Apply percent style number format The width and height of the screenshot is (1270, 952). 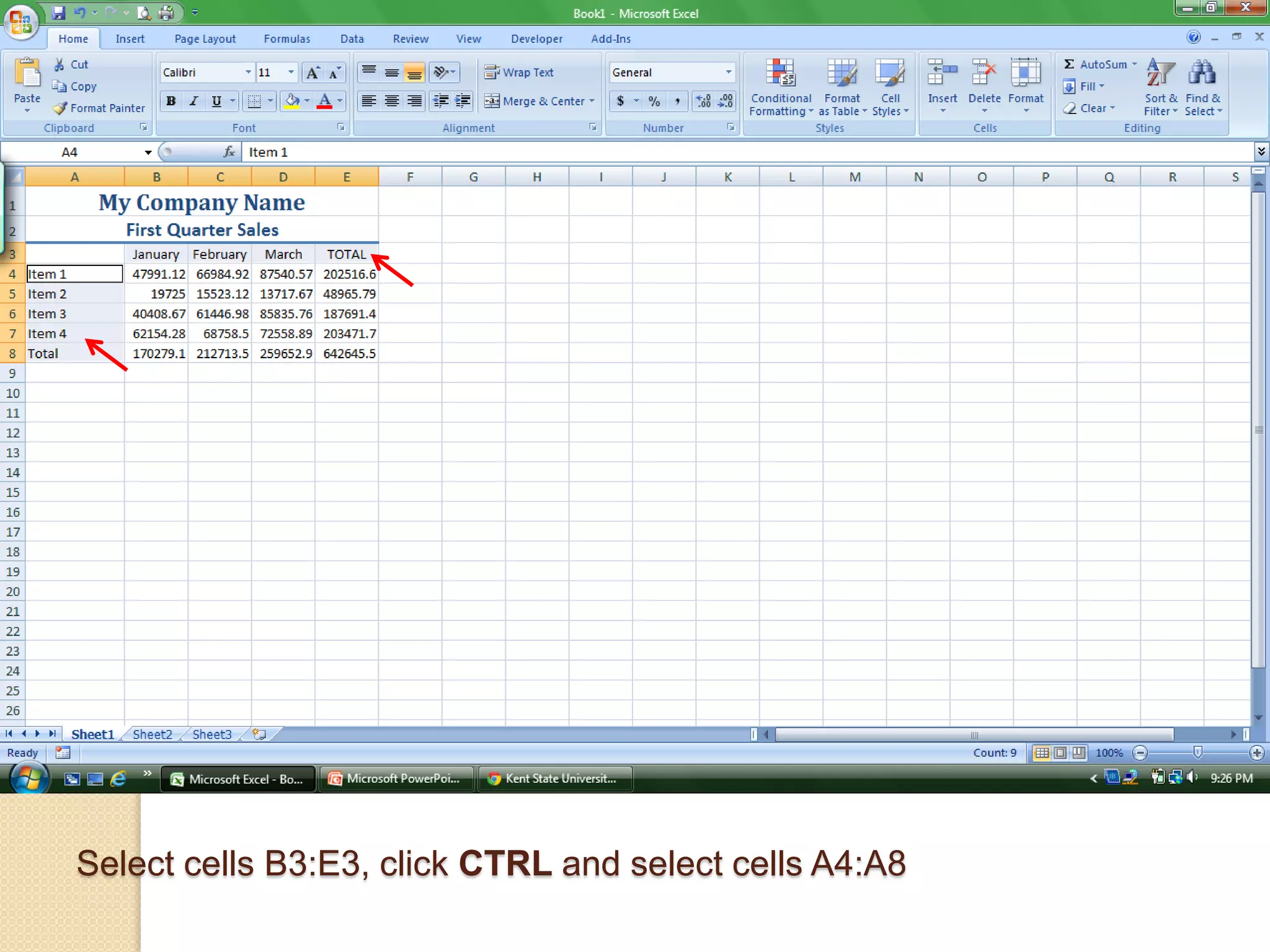tap(654, 101)
